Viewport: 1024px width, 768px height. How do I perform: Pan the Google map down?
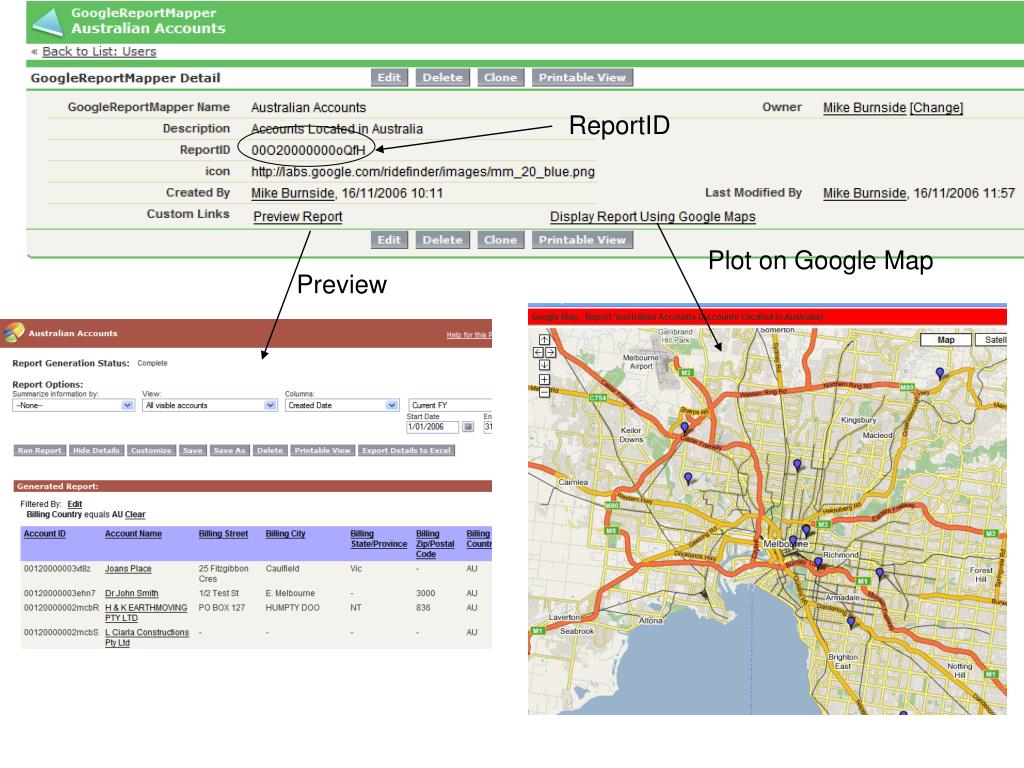tap(544, 365)
